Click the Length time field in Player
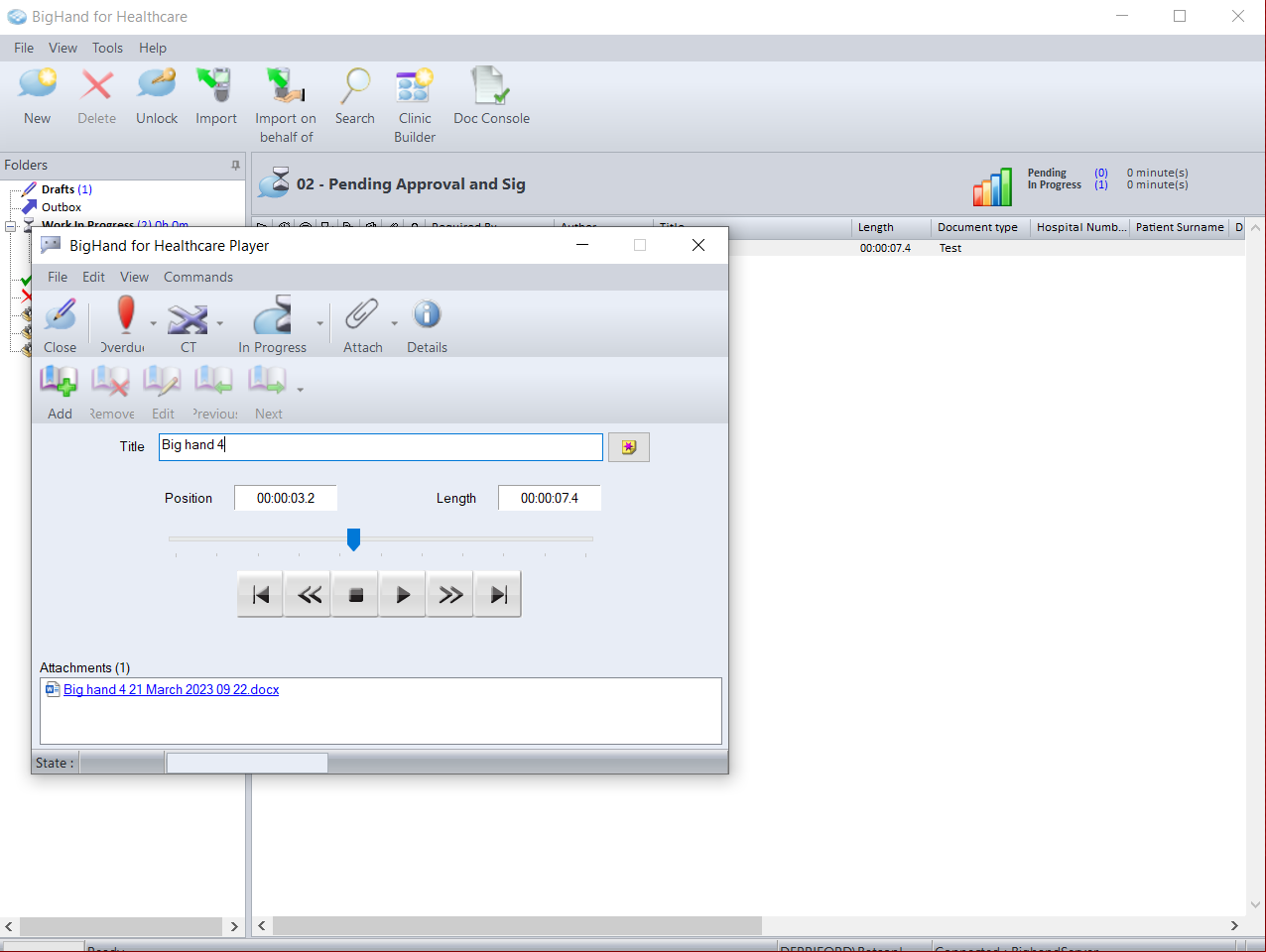The width and height of the screenshot is (1266, 952). pos(550,498)
